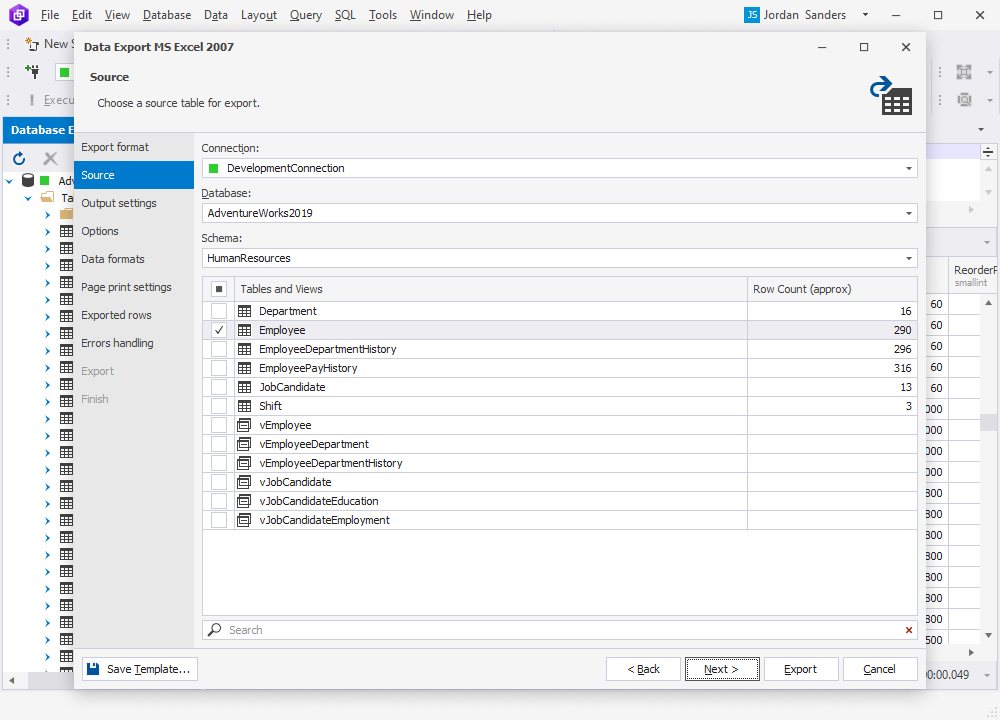Check the JobCandidate checkbox

(219, 387)
